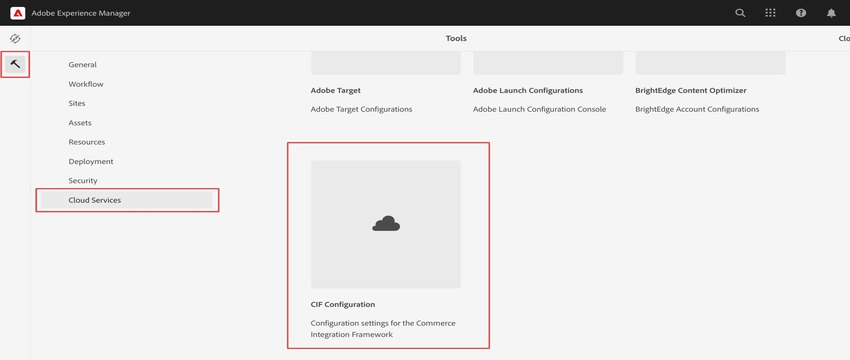Open the Solutions grid switcher icon

[770, 13]
